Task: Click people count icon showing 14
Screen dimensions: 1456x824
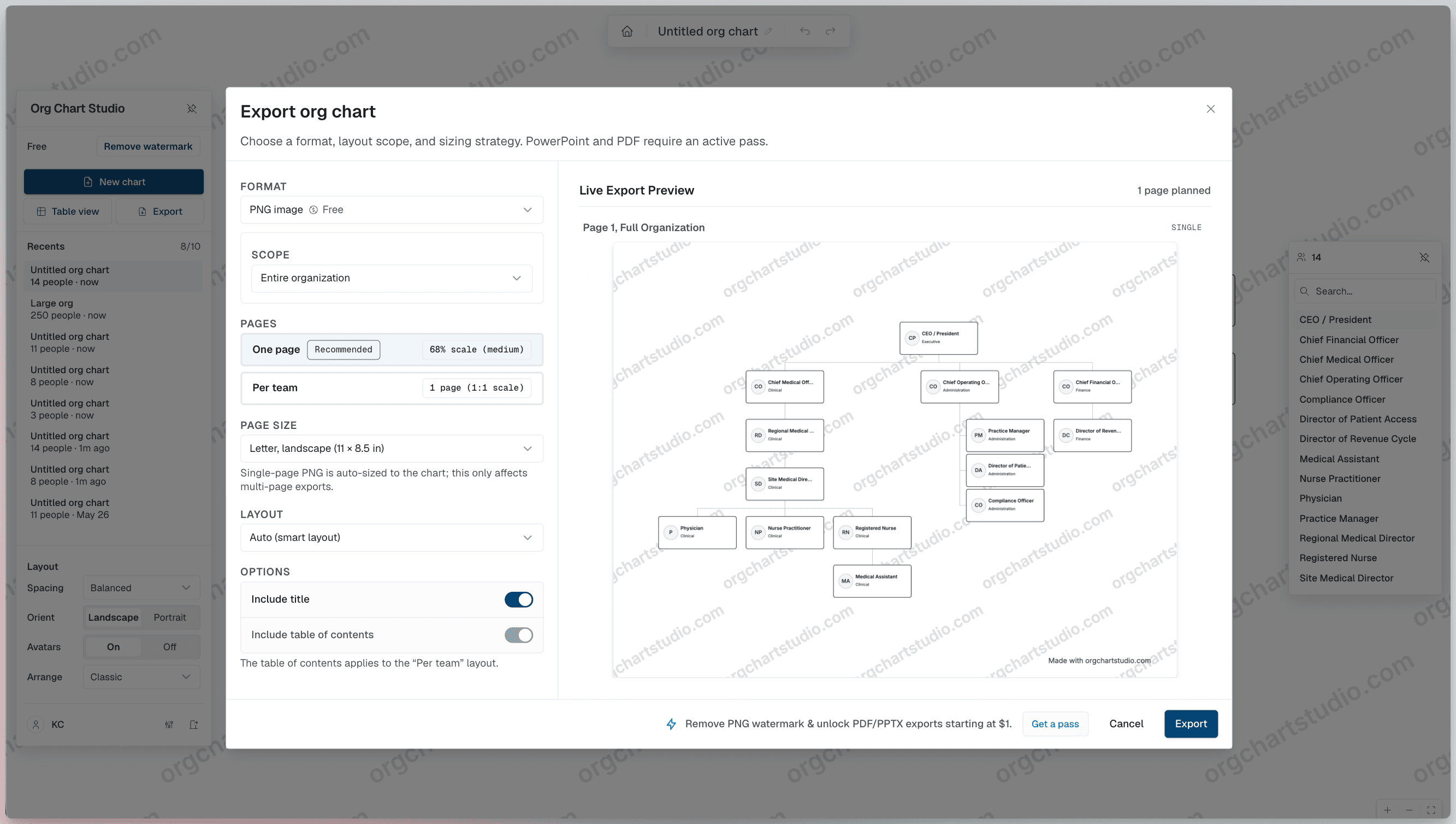Action: coord(1301,257)
